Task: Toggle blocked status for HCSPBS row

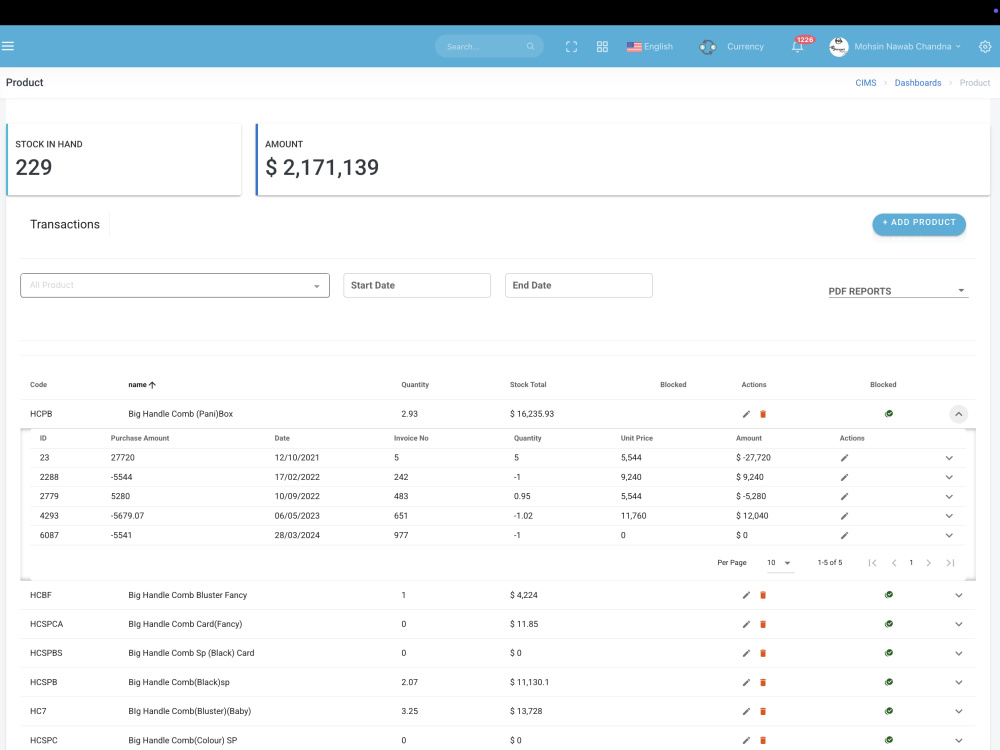Action: coord(888,653)
